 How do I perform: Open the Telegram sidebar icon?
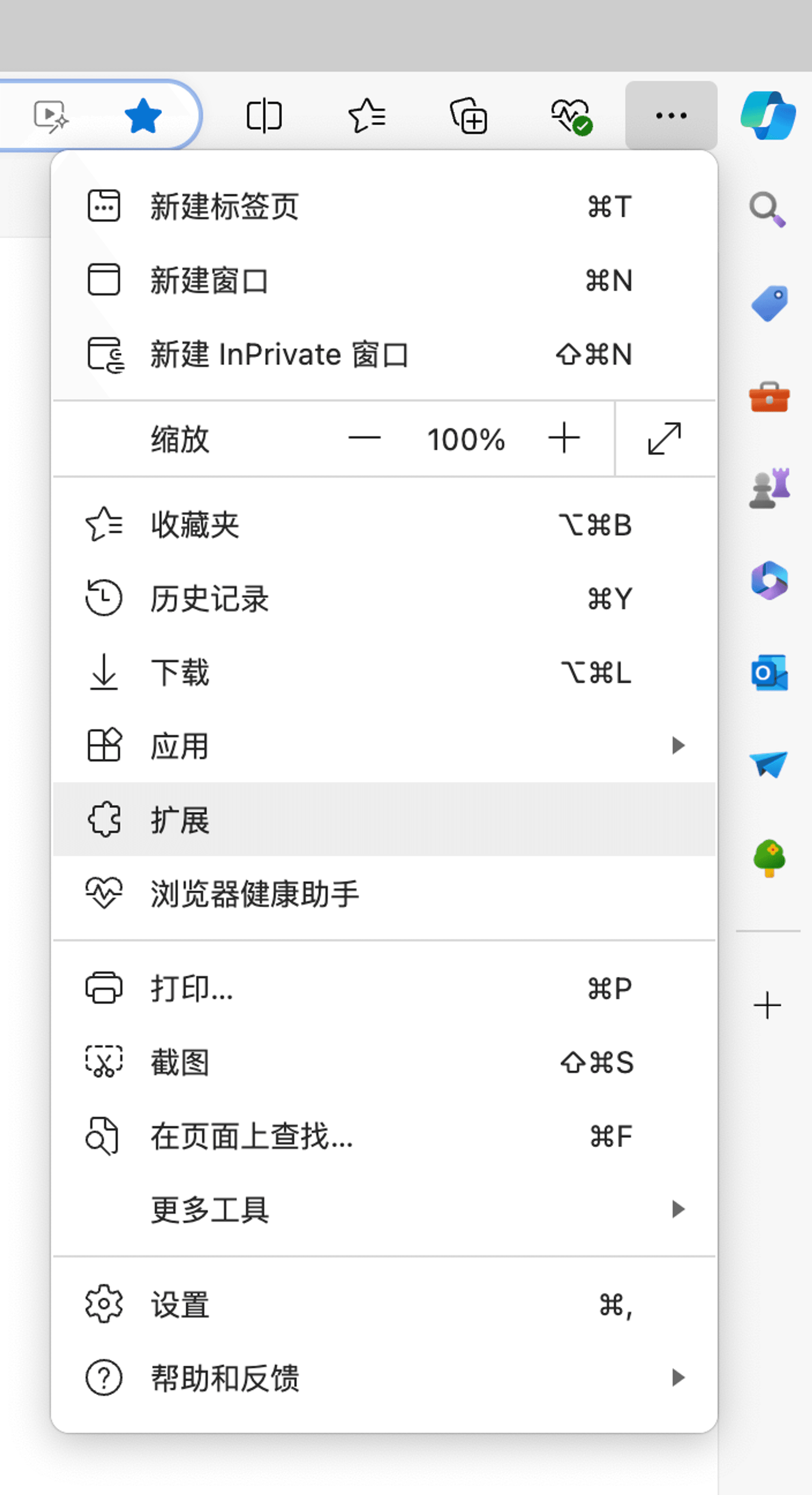click(x=769, y=764)
